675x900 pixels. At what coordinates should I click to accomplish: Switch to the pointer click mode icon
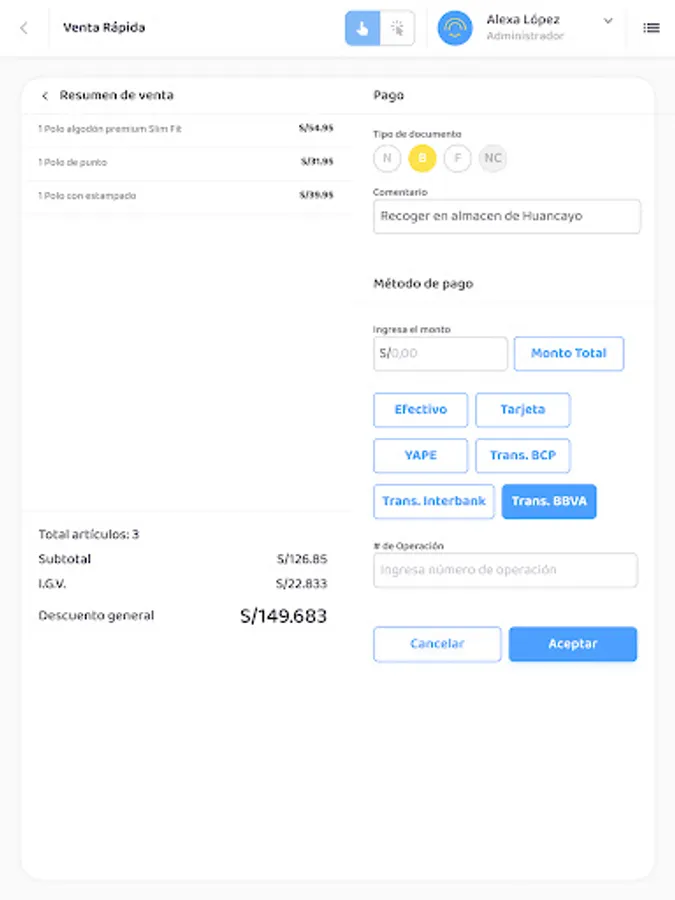[397, 28]
